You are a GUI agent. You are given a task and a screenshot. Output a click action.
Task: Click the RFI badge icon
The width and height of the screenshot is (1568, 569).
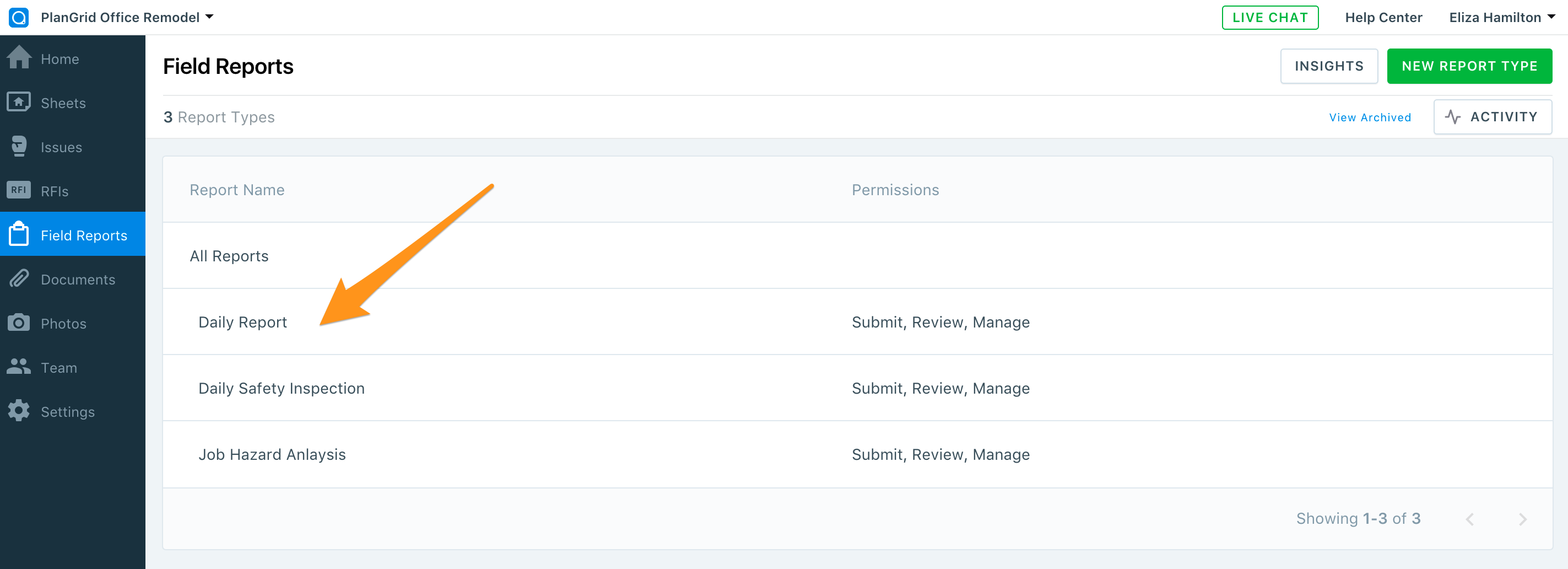coord(19,190)
